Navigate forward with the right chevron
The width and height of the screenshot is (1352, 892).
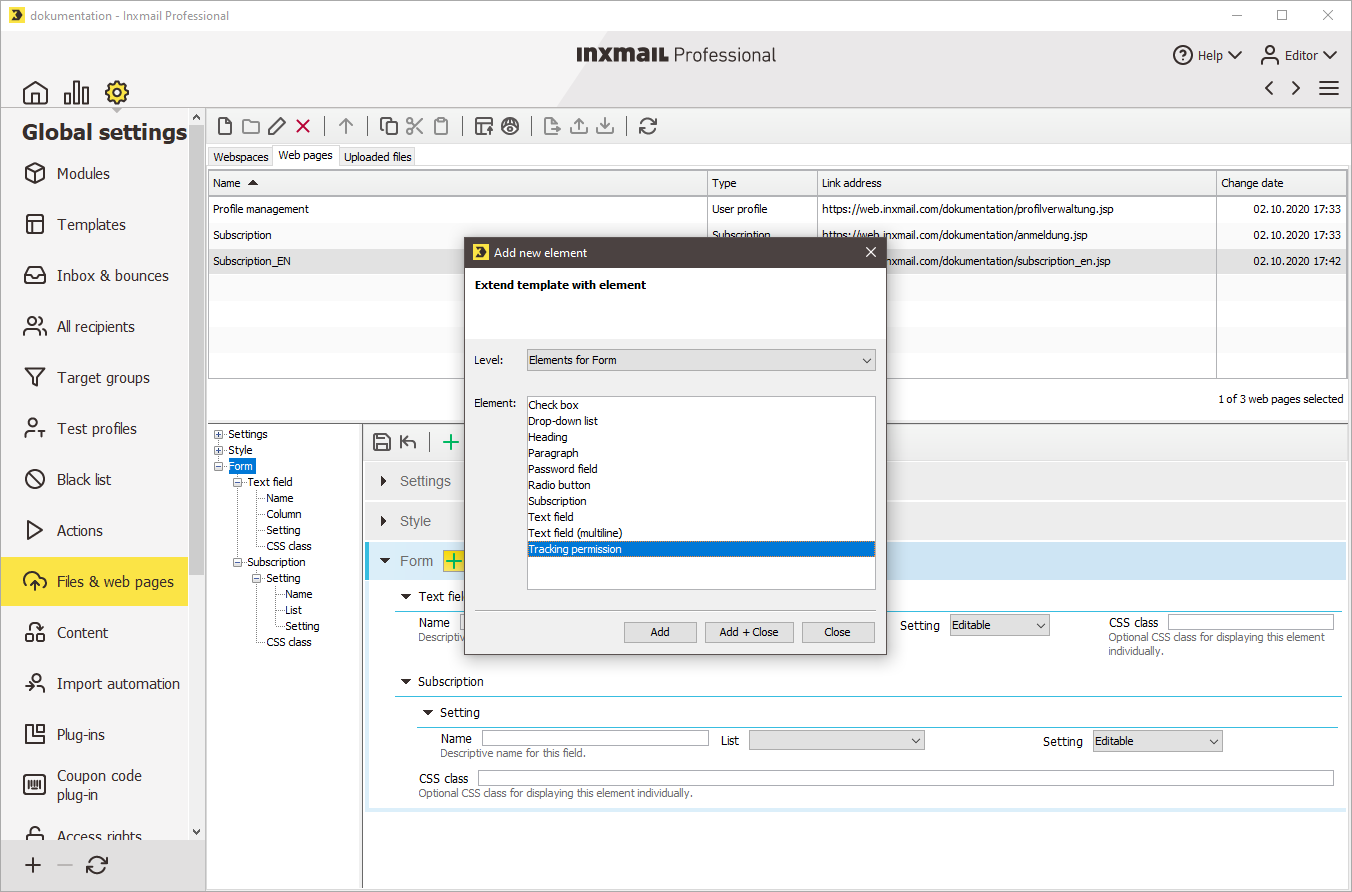tap(1296, 88)
